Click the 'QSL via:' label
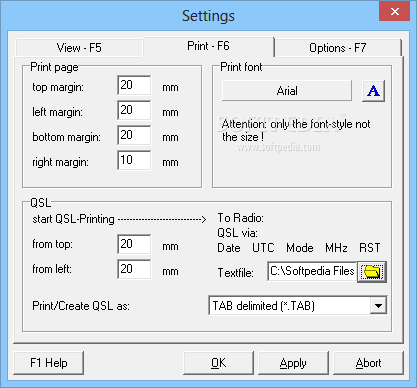The height and width of the screenshot is (388, 417). [237, 233]
